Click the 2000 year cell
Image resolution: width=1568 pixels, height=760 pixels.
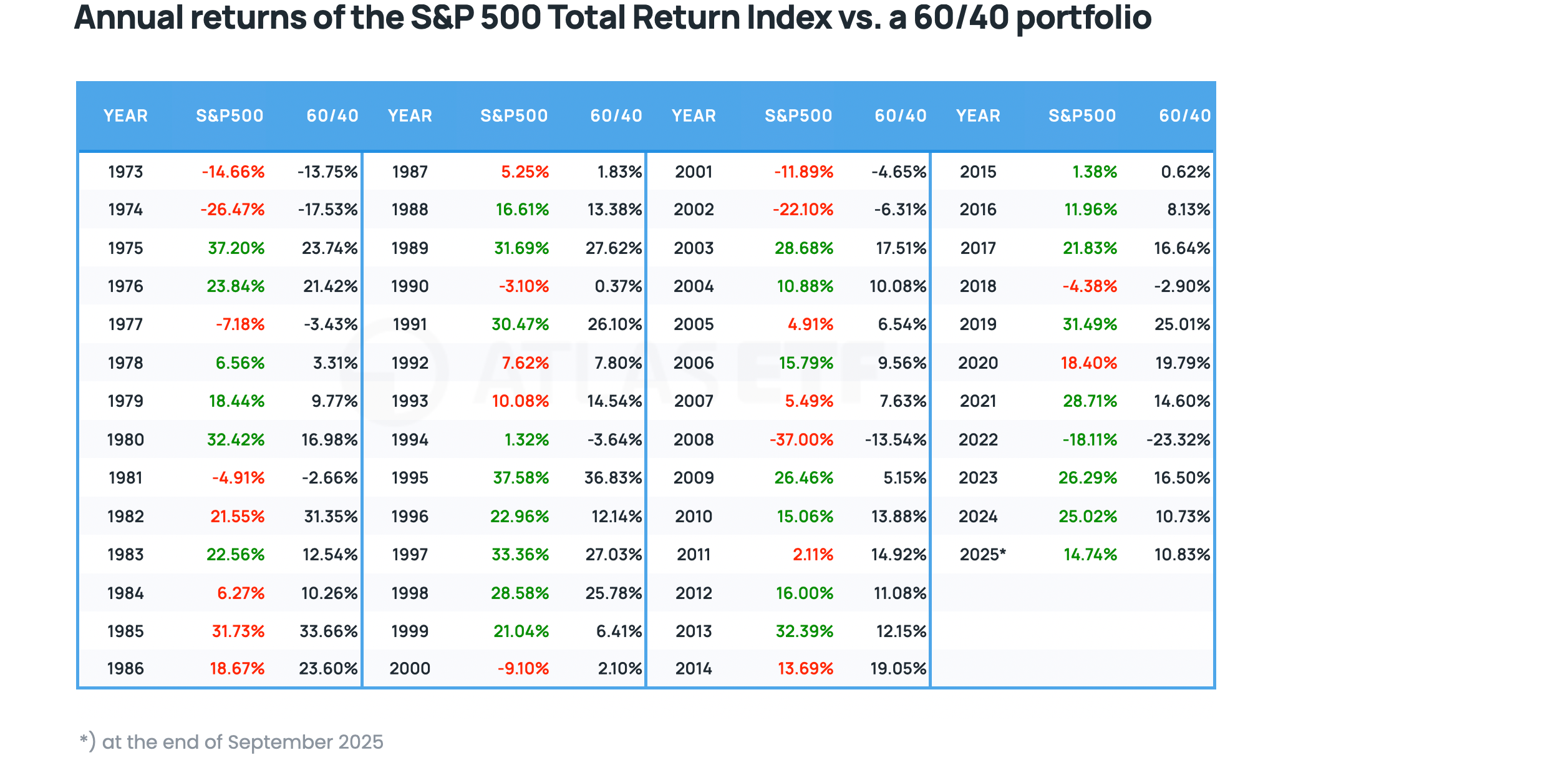[x=410, y=669]
